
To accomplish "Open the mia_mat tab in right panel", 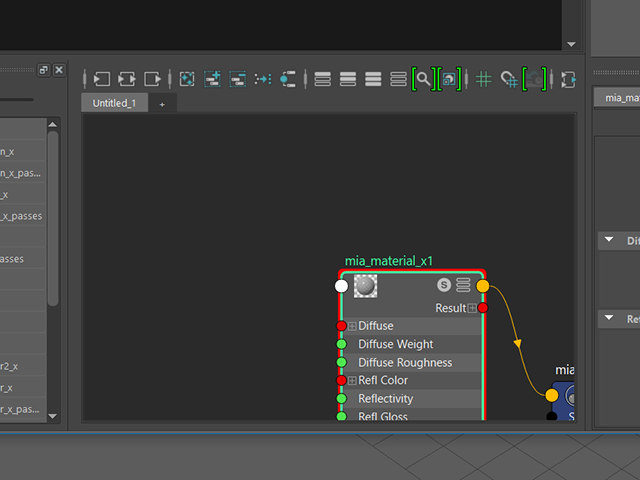I will point(617,98).
